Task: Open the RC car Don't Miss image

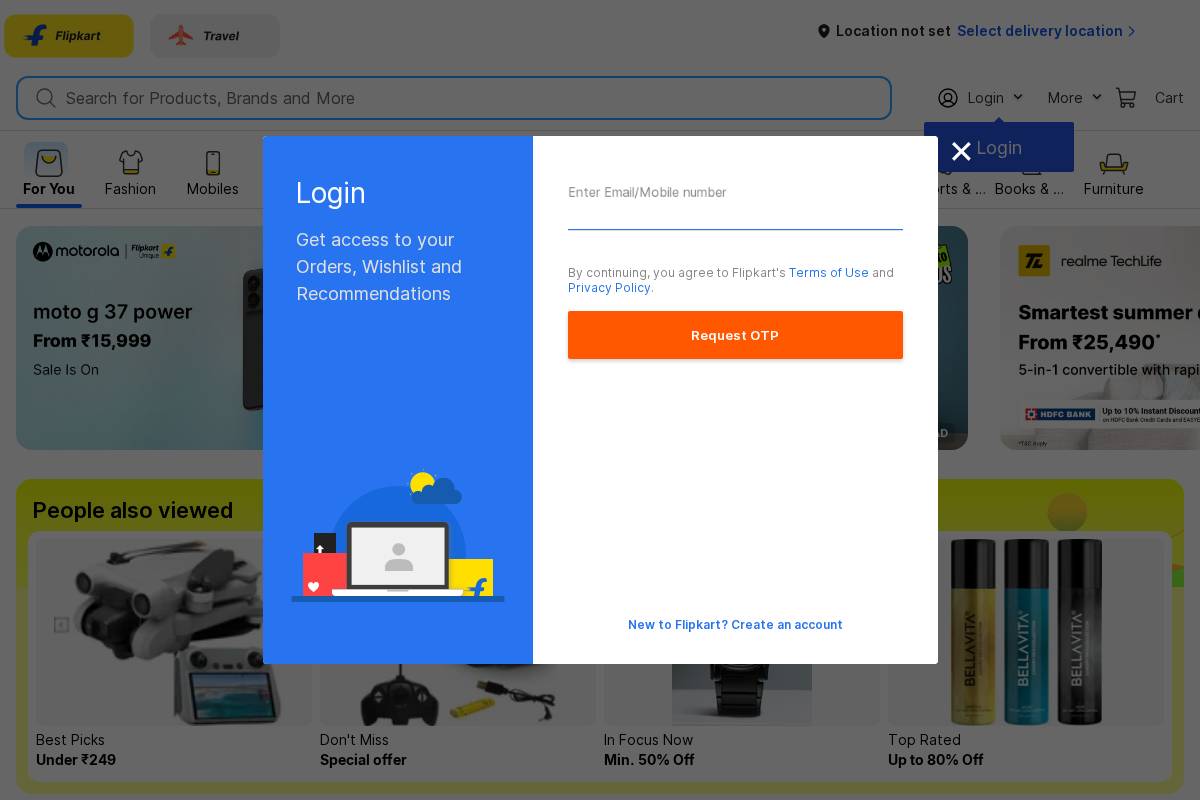Action: (x=457, y=695)
